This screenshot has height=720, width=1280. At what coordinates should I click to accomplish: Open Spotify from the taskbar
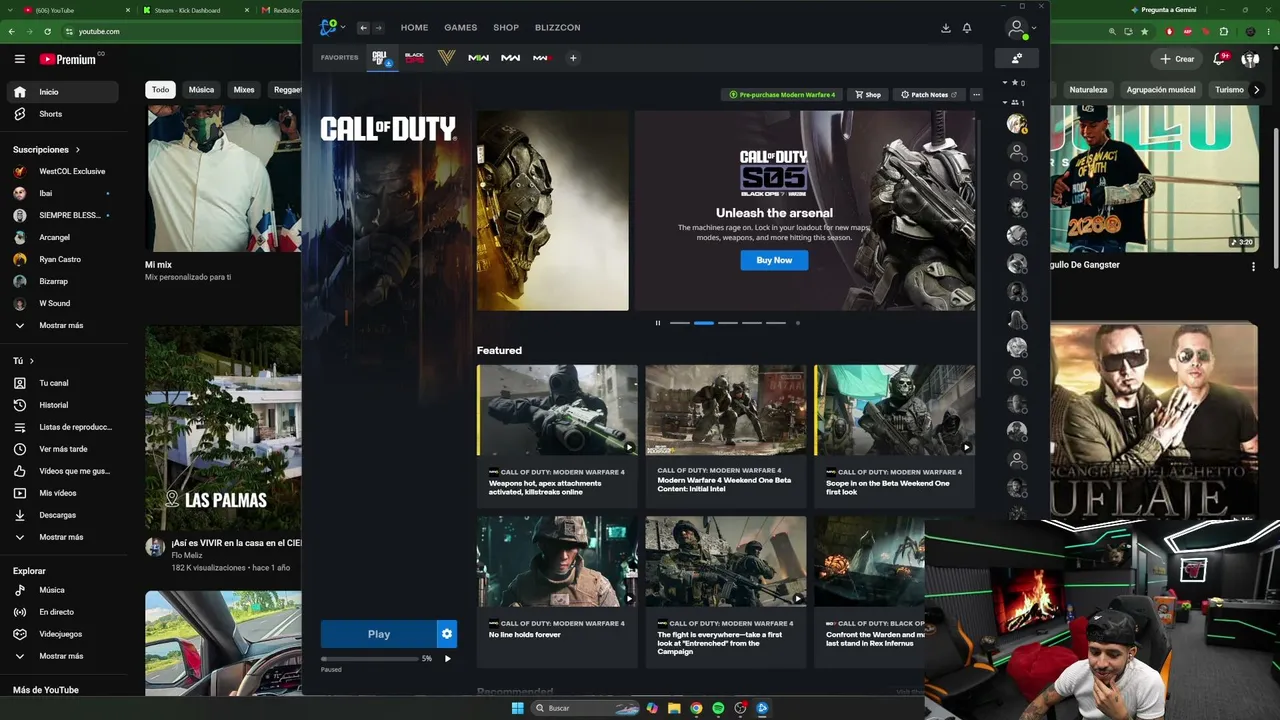click(718, 708)
